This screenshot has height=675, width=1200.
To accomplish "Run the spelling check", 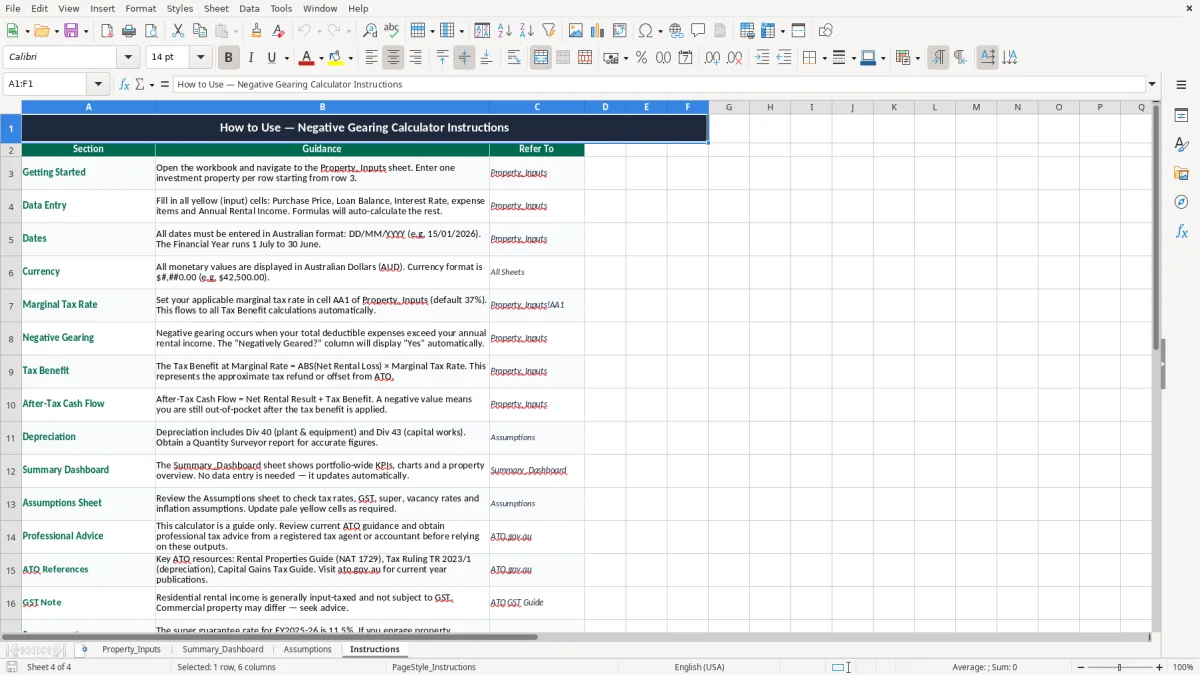I will click(392, 31).
